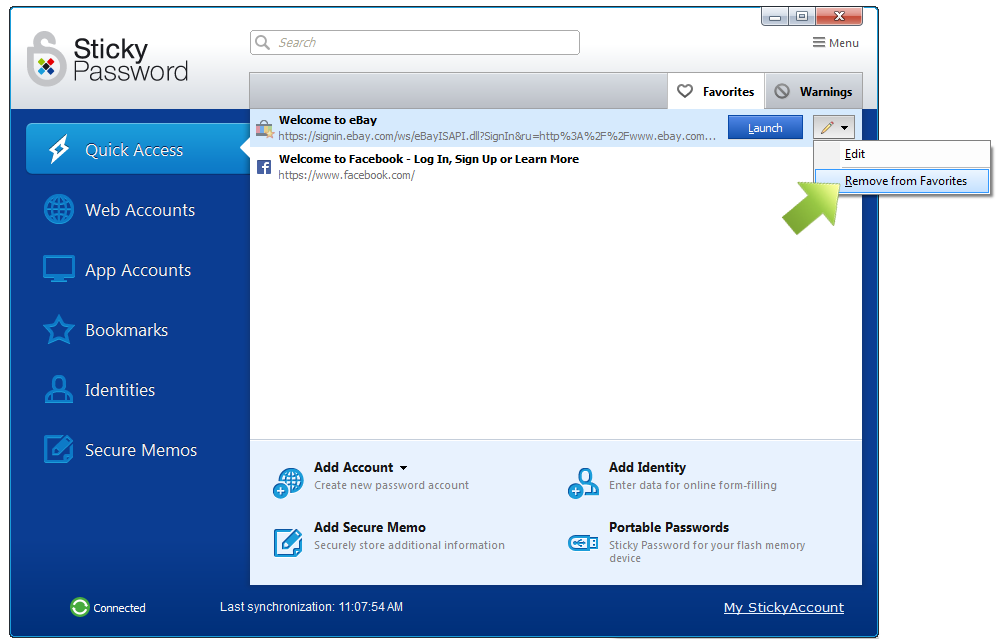Click the Identities person icon
Screen dimensions: 1008x639
(58, 390)
